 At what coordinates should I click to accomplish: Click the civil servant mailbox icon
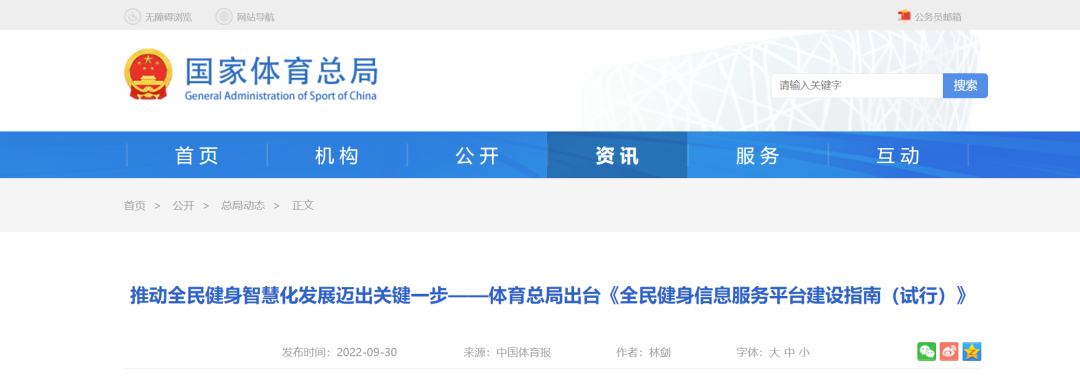(x=904, y=16)
